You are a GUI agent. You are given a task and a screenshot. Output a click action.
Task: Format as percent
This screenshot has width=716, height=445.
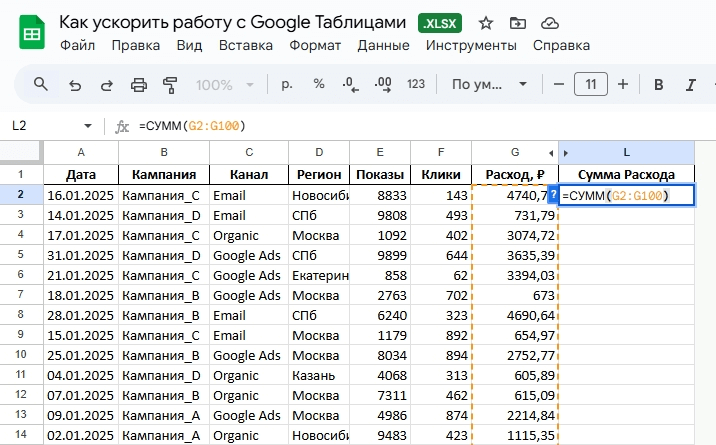pyautogui.click(x=319, y=84)
